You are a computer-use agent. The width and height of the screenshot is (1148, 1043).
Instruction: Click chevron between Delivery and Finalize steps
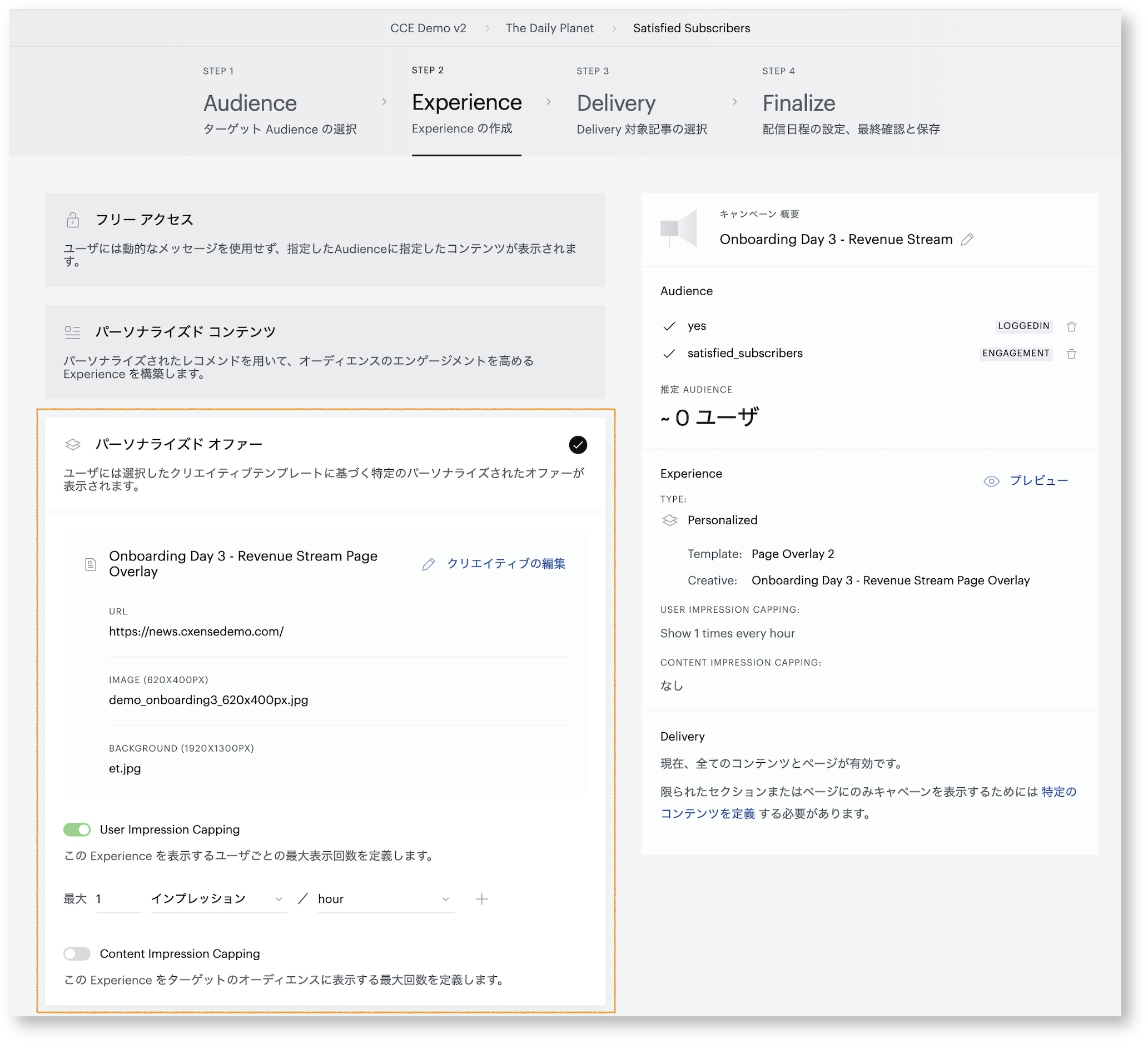[x=734, y=102]
